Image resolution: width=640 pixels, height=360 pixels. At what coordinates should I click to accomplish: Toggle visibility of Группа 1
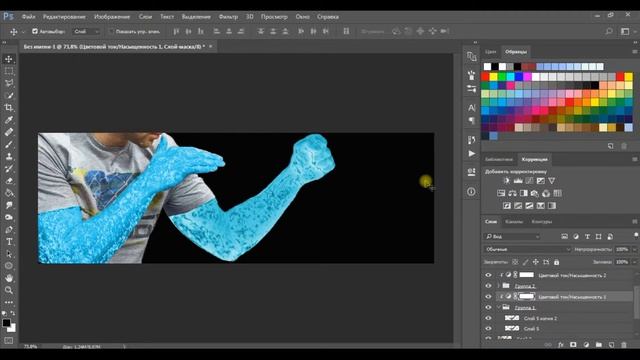tap(489, 307)
